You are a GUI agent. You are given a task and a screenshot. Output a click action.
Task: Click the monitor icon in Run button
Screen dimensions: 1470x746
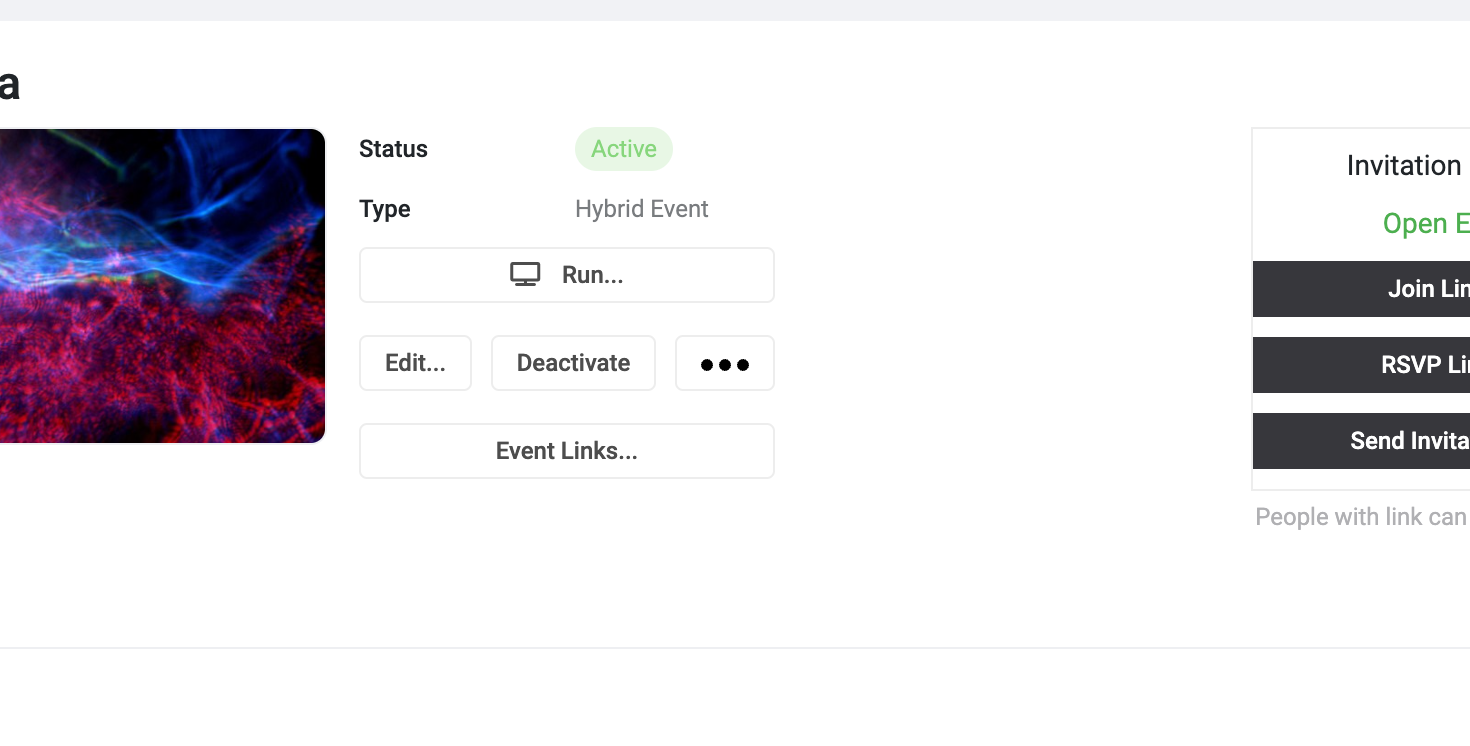tap(525, 275)
